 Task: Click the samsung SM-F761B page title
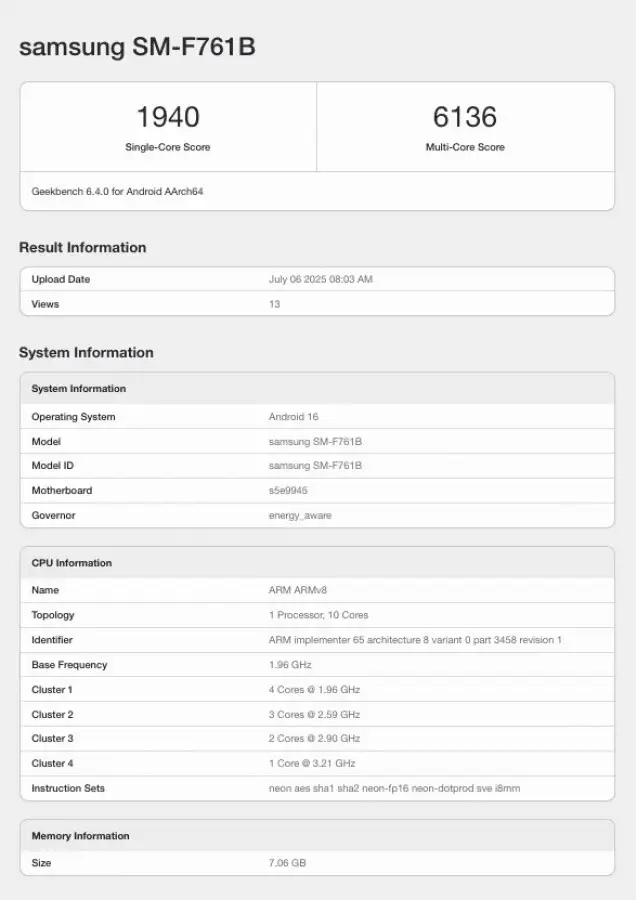137,46
